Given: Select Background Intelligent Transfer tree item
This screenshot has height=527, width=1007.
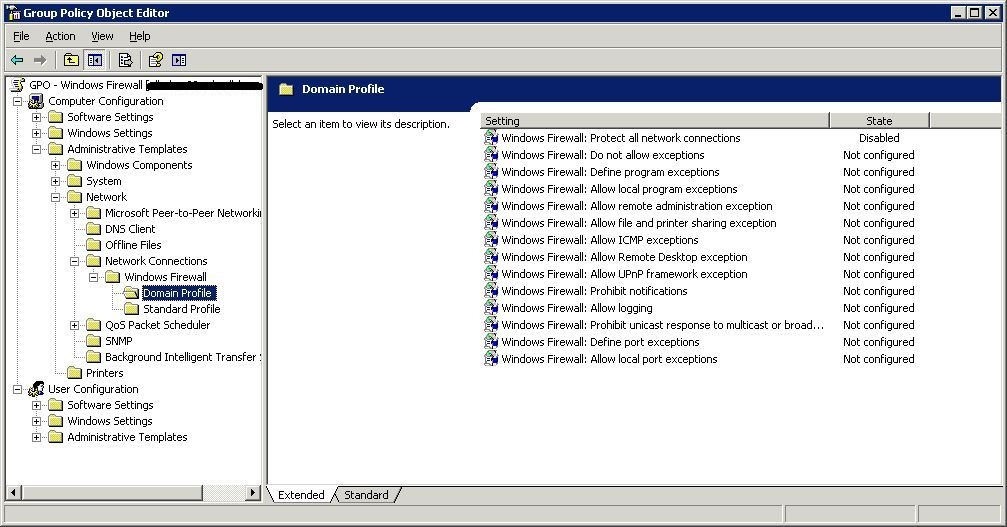Looking at the screenshot, I should [183, 357].
